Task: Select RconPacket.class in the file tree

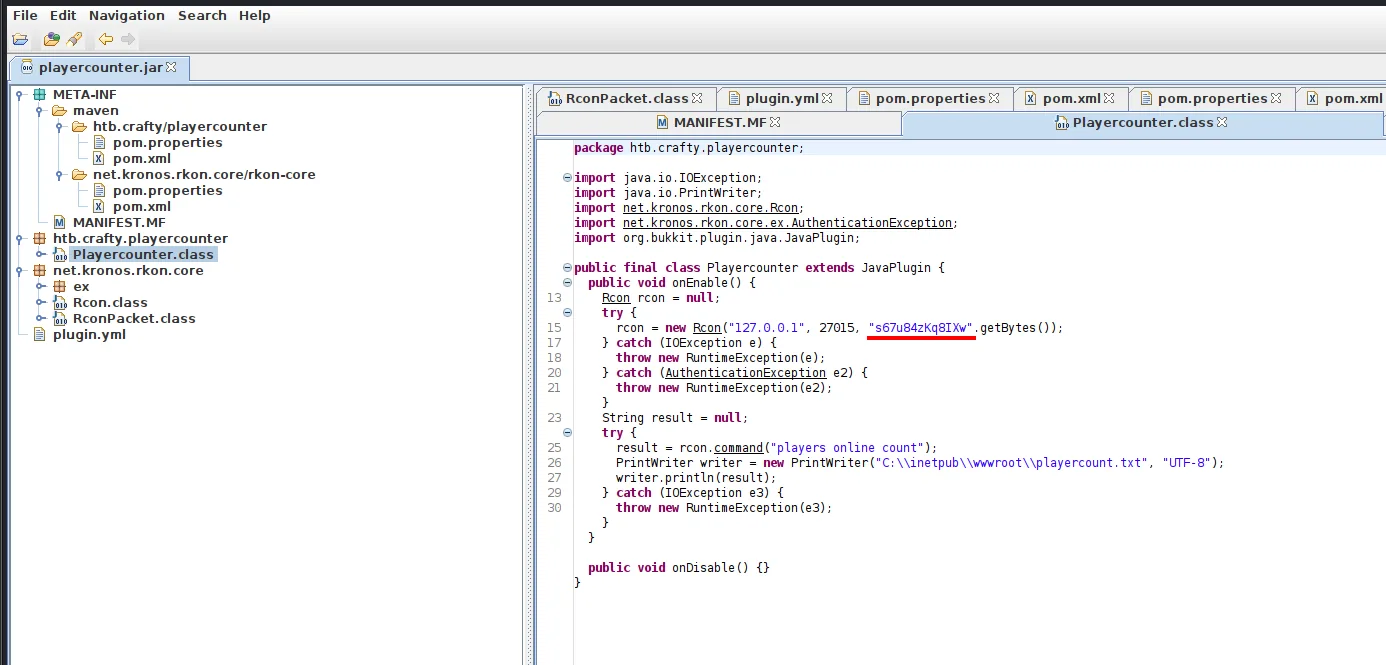Action: tap(134, 318)
